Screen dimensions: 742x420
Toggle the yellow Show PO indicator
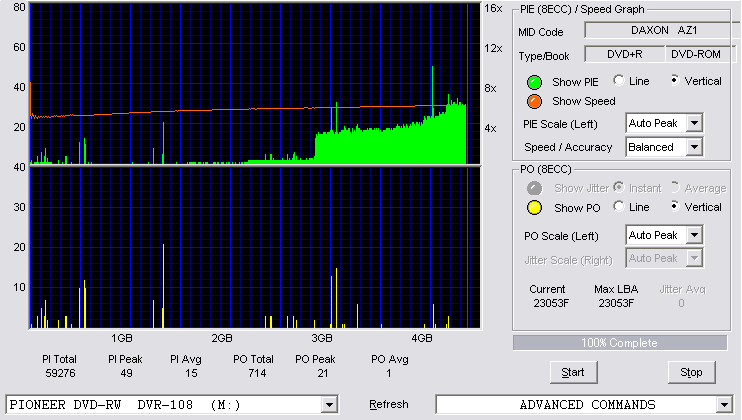tap(534, 208)
